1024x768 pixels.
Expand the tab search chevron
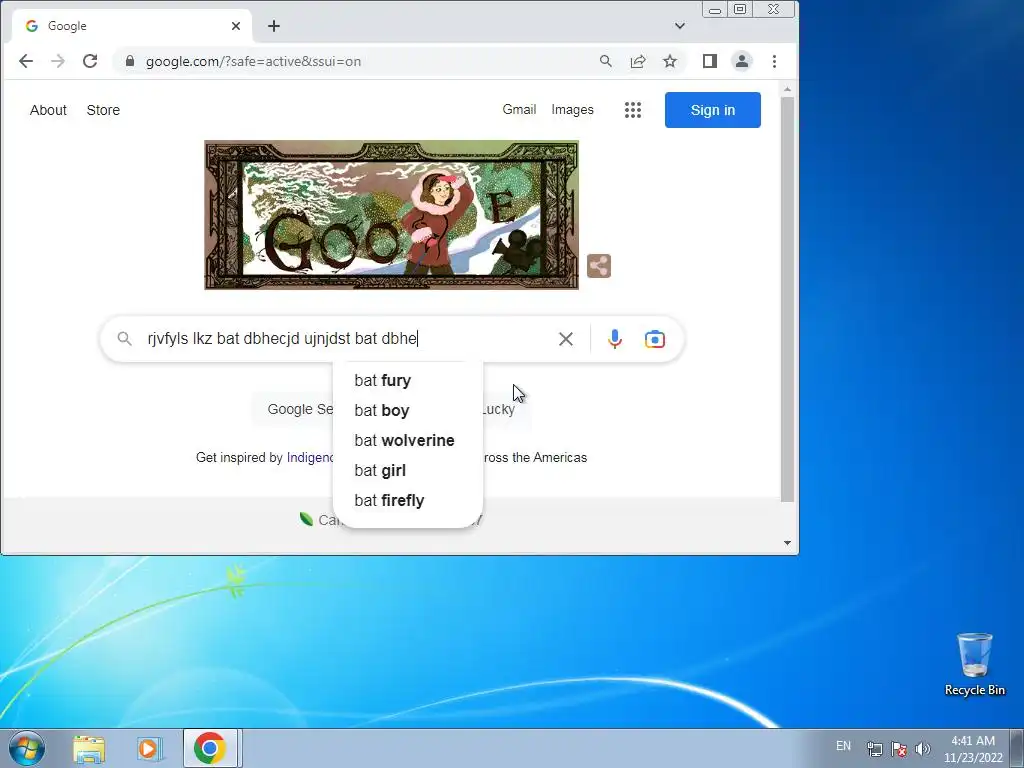point(680,26)
